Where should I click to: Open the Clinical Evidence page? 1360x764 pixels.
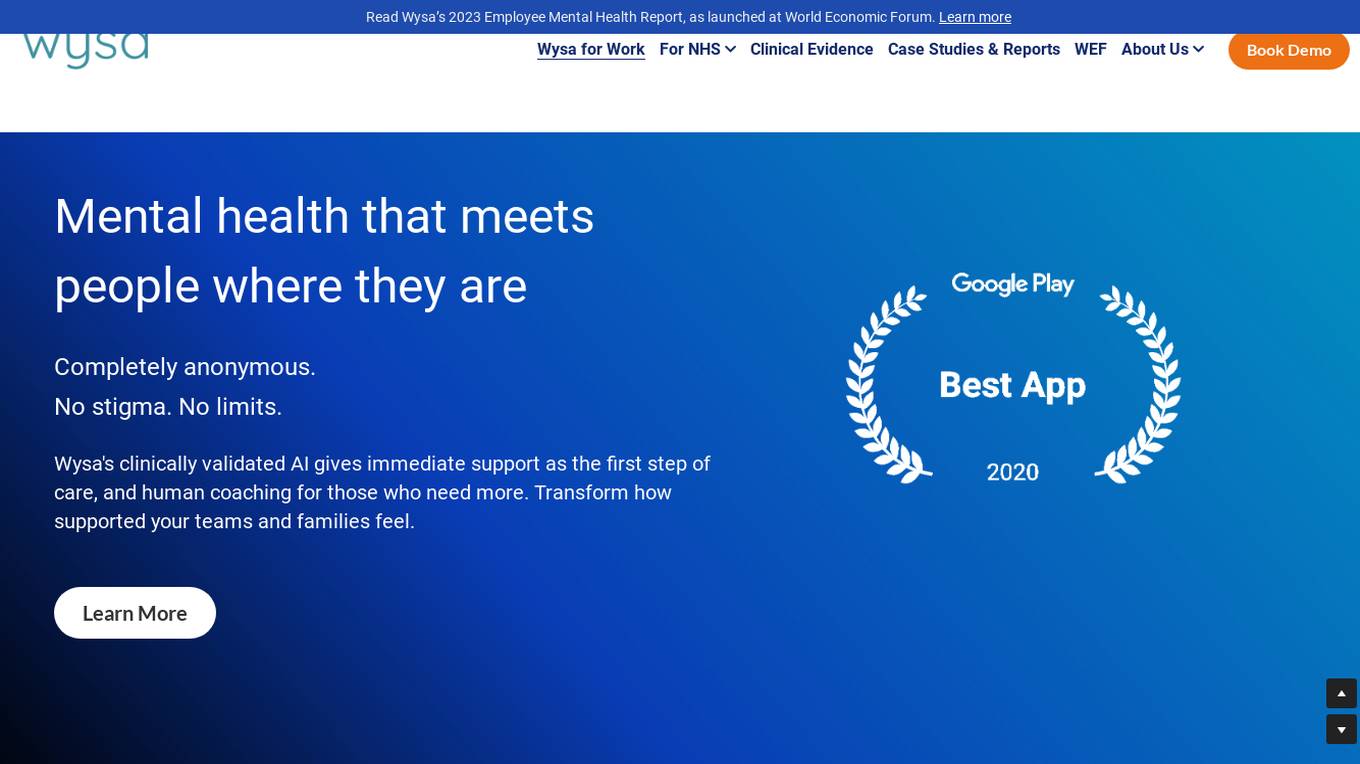tap(812, 50)
